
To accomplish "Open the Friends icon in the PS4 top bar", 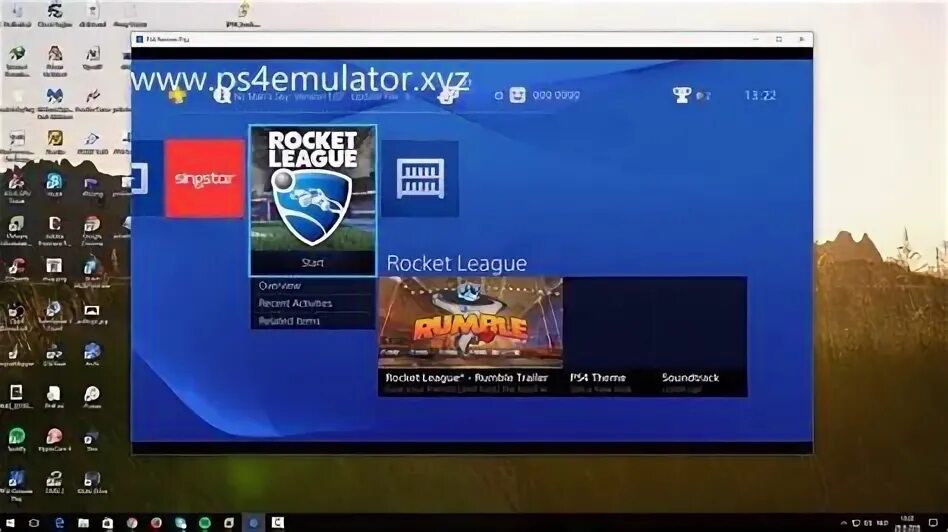I will pyautogui.click(x=447, y=95).
